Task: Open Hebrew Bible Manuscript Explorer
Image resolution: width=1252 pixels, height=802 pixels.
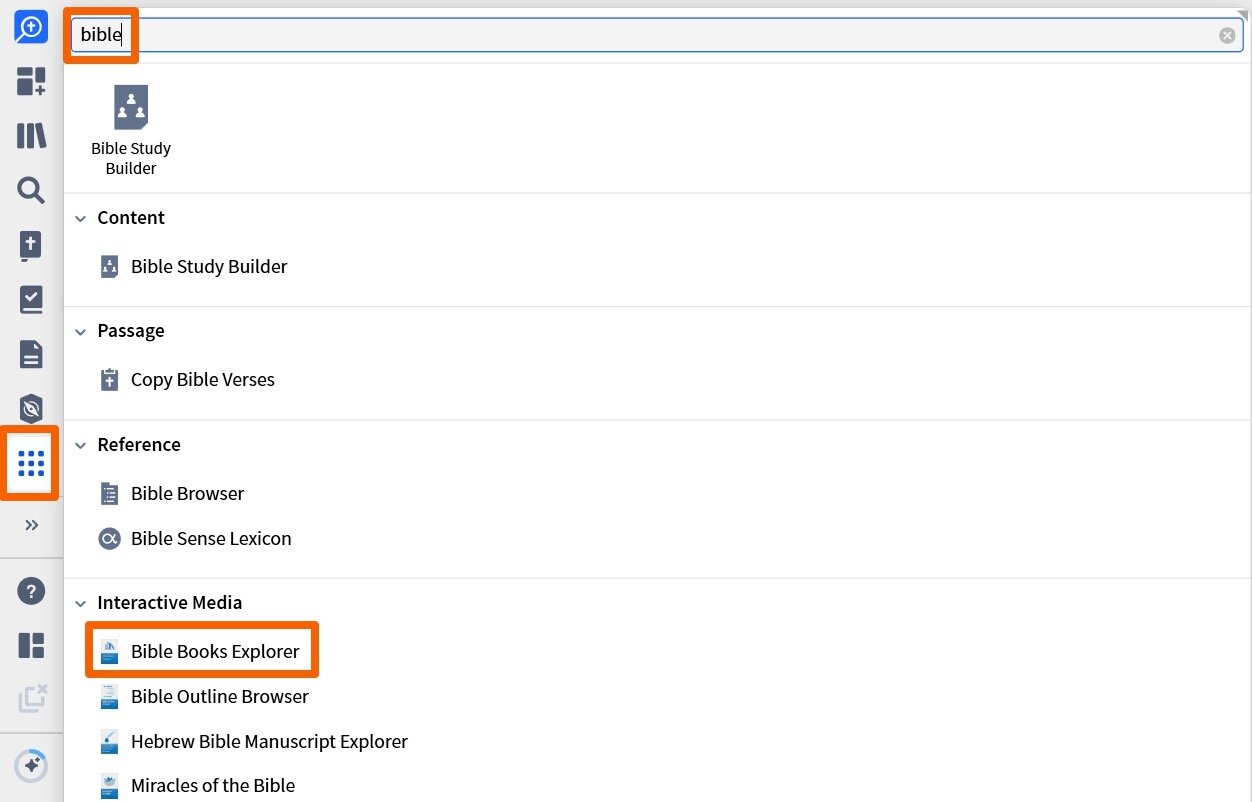Action: 254,742
